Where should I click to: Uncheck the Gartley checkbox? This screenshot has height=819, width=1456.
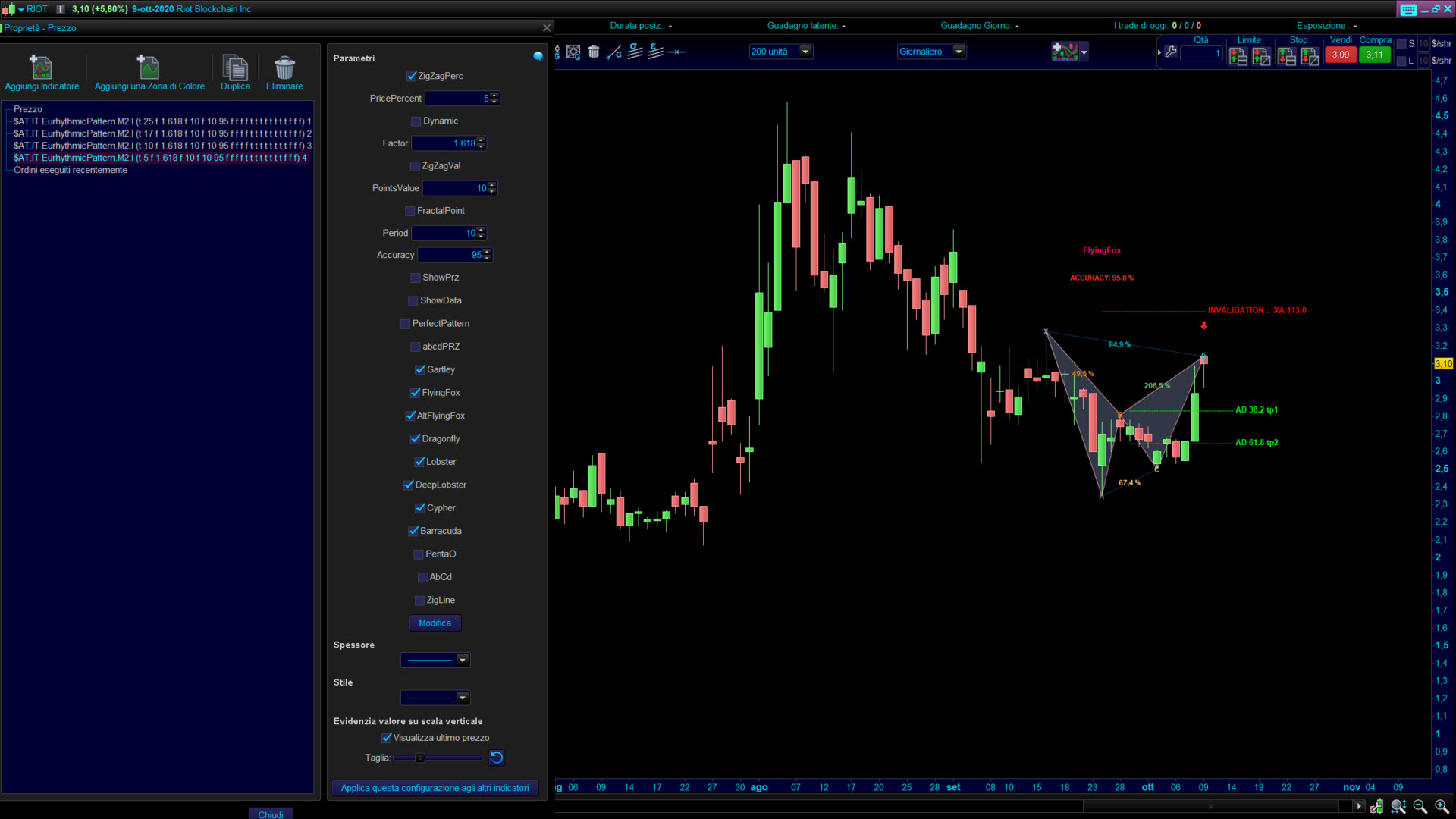click(420, 370)
